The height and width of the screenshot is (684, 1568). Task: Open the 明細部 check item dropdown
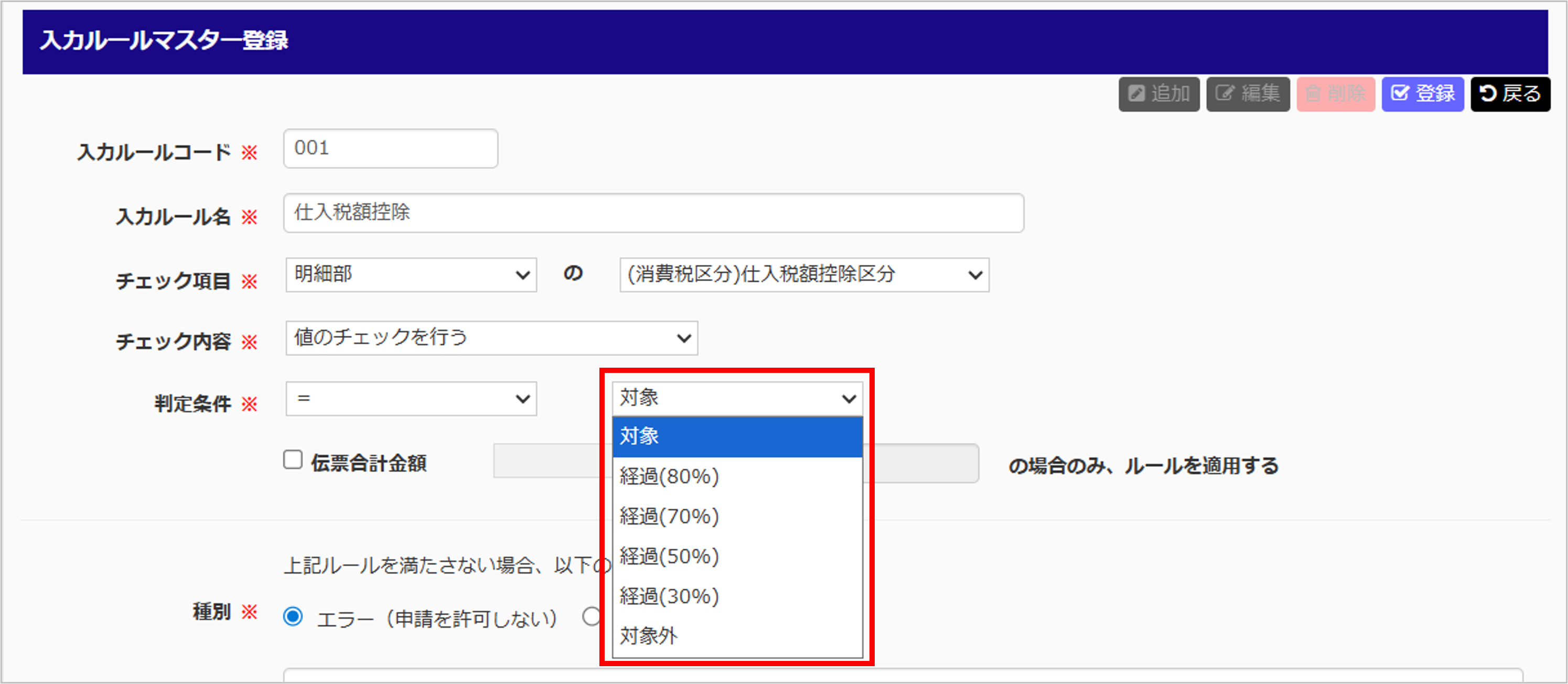(x=412, y=275)
